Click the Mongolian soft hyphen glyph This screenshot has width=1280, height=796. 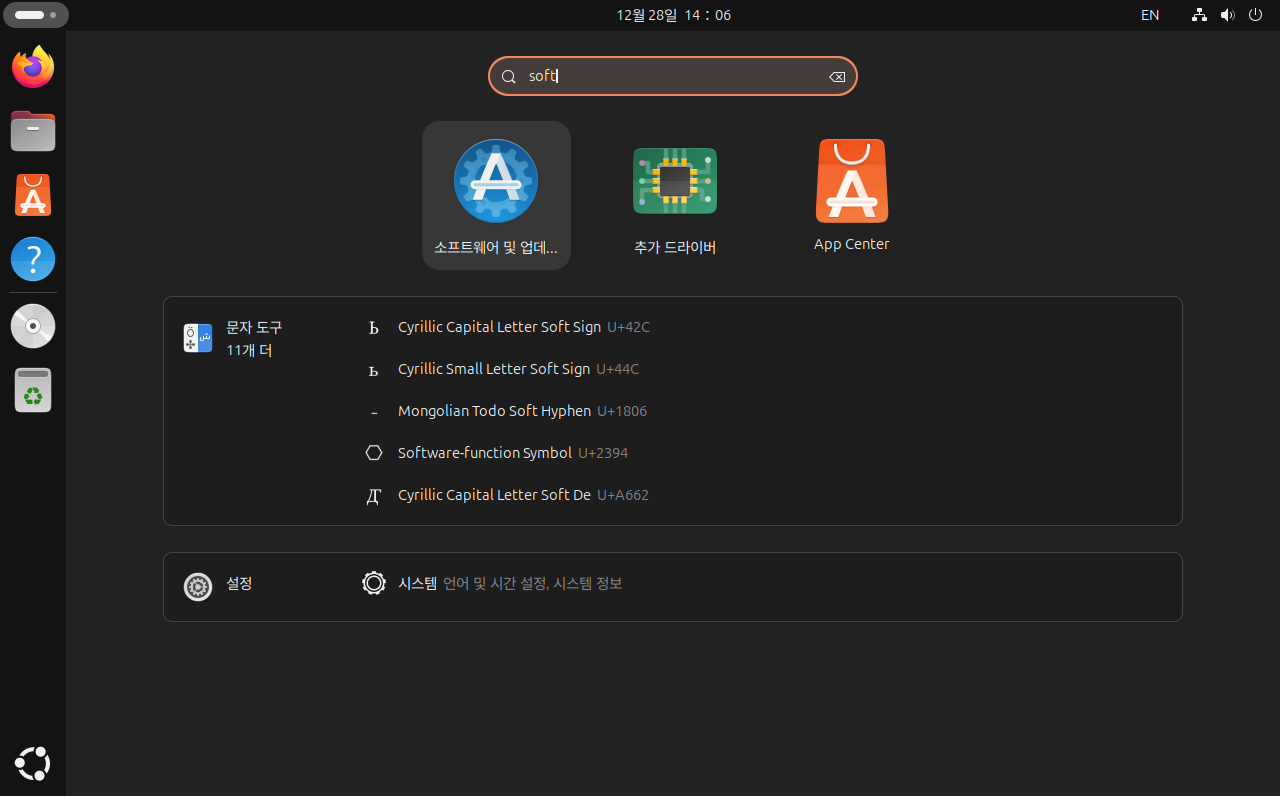(374, 412)
